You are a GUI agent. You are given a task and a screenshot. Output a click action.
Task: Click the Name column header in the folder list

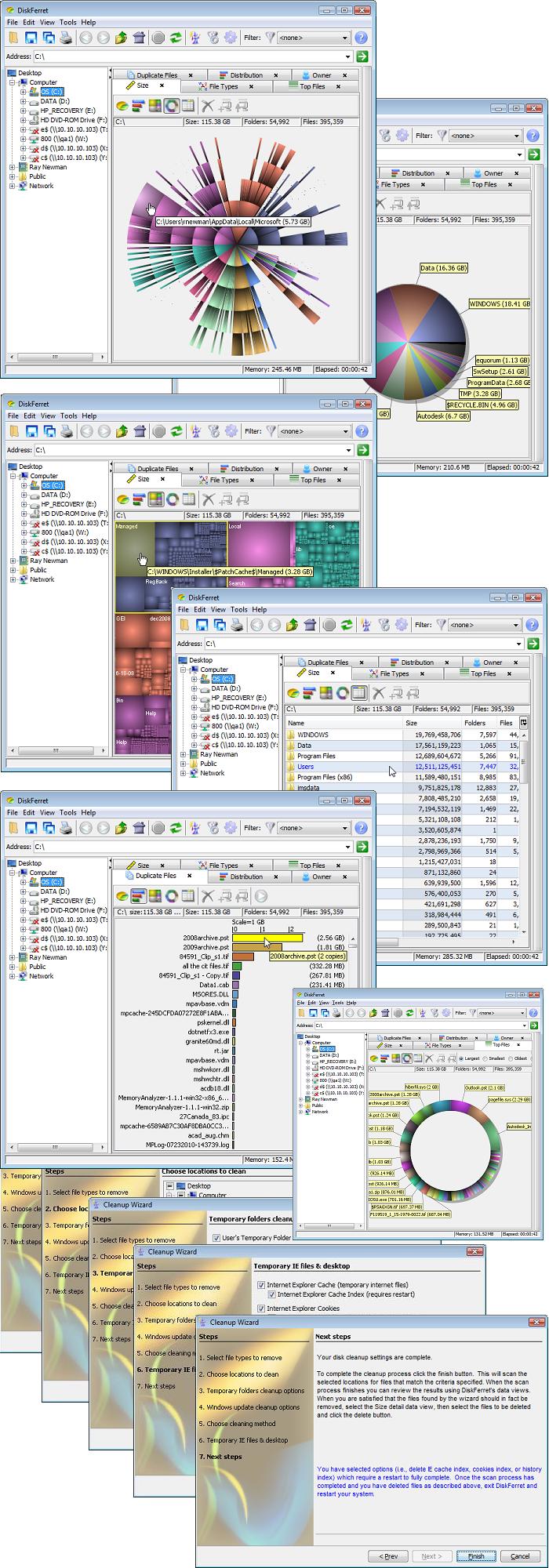[344, 723]
